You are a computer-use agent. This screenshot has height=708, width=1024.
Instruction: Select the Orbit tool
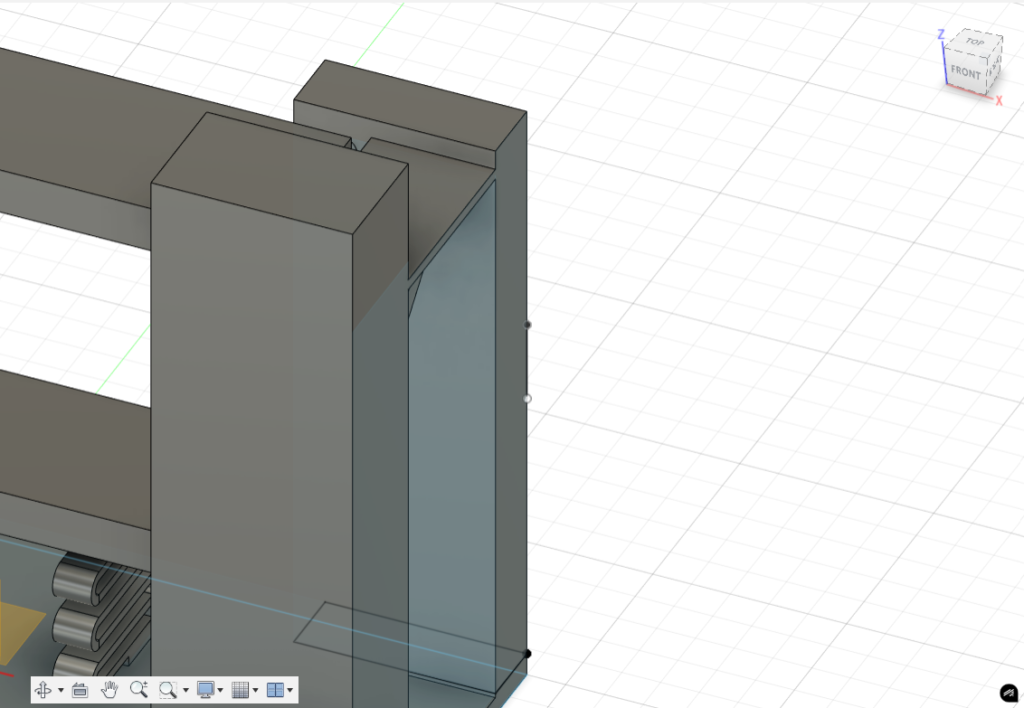(43, 690)
